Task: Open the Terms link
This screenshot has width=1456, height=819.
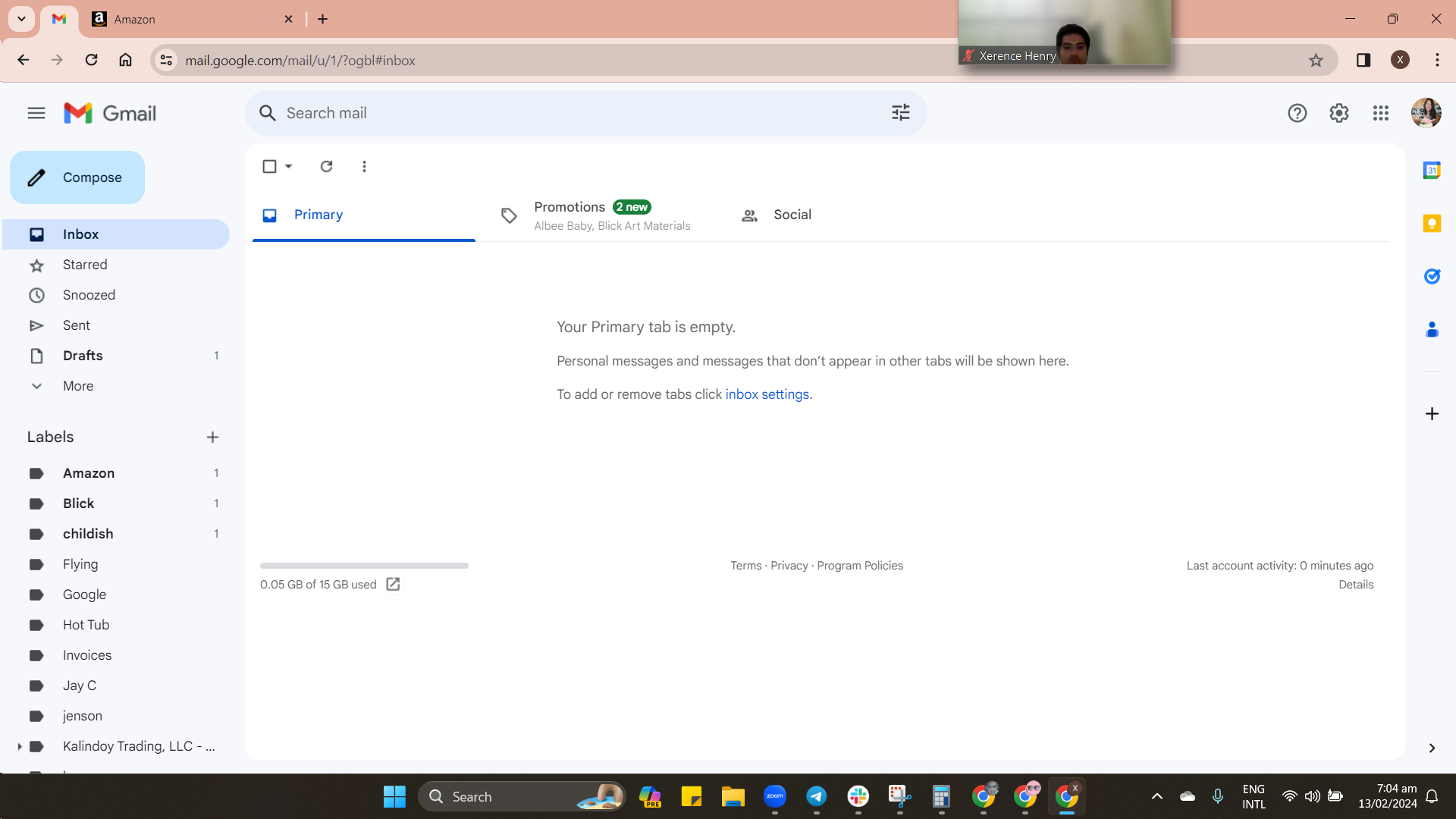Action: point(745,566)
